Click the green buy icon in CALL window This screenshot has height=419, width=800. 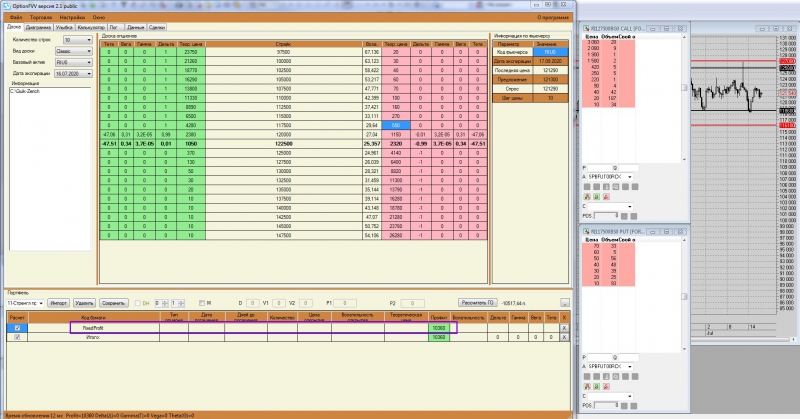pos(596,196)
